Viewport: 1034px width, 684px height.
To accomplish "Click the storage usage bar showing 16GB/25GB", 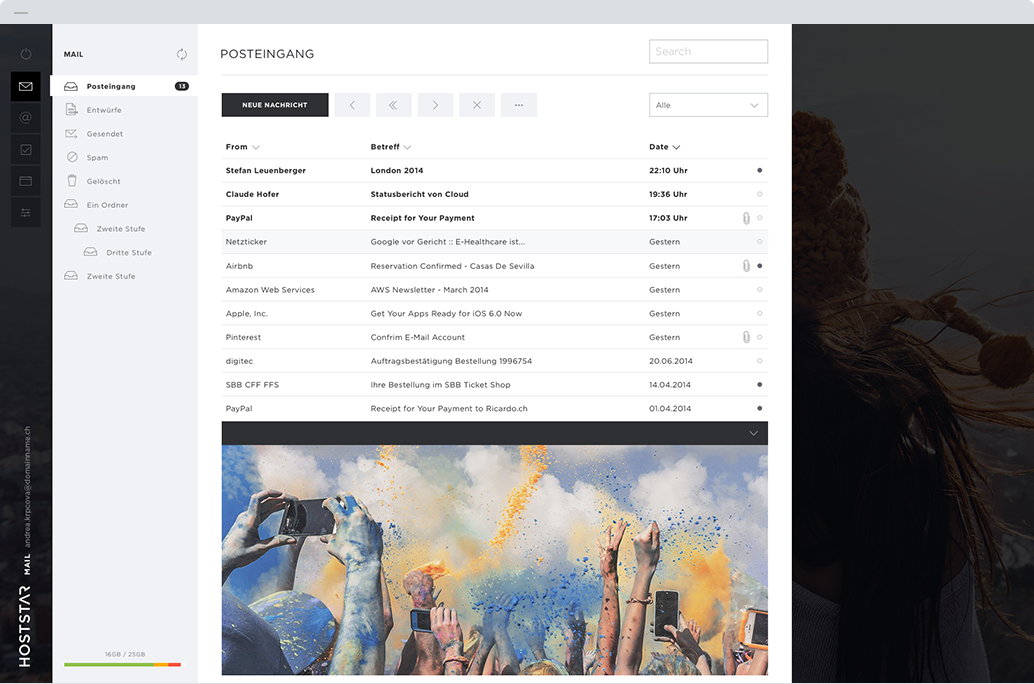I will (122, 663).
